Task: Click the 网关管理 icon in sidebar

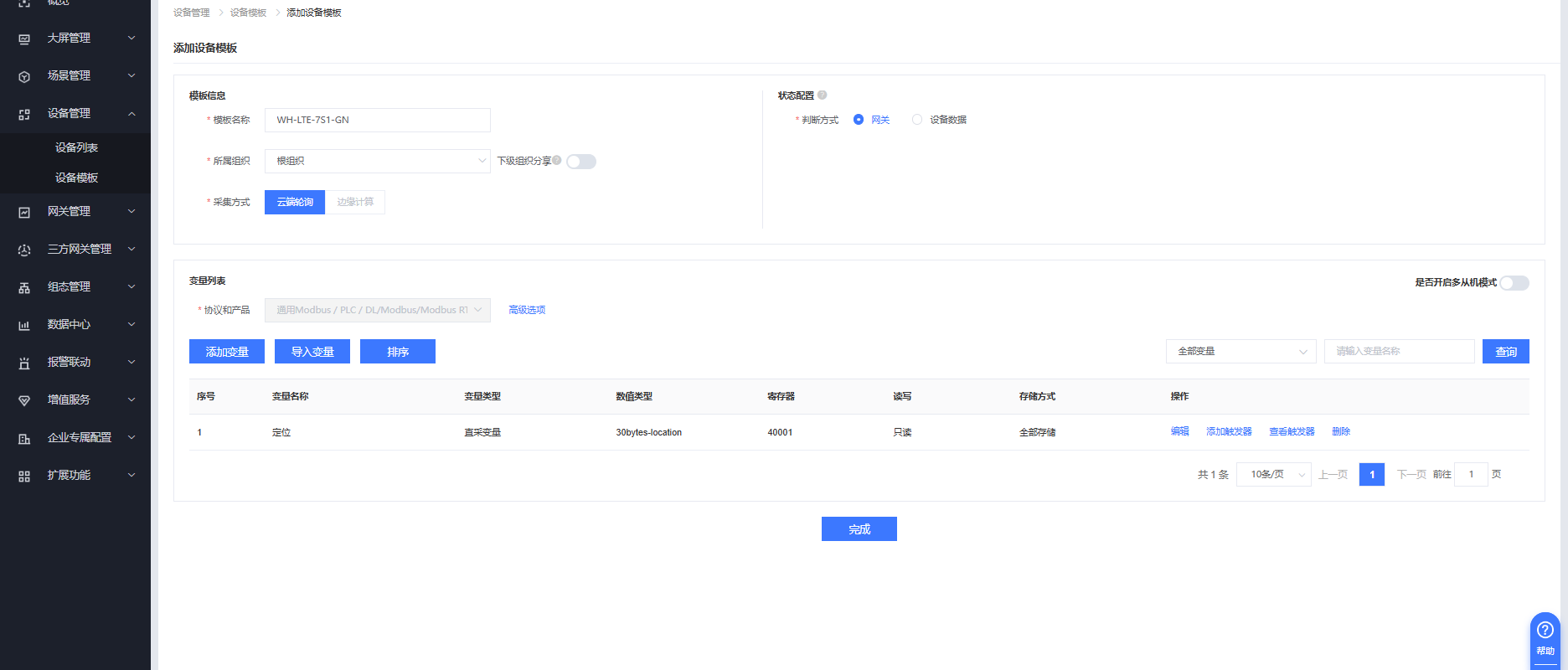Action: pos(24,212)
